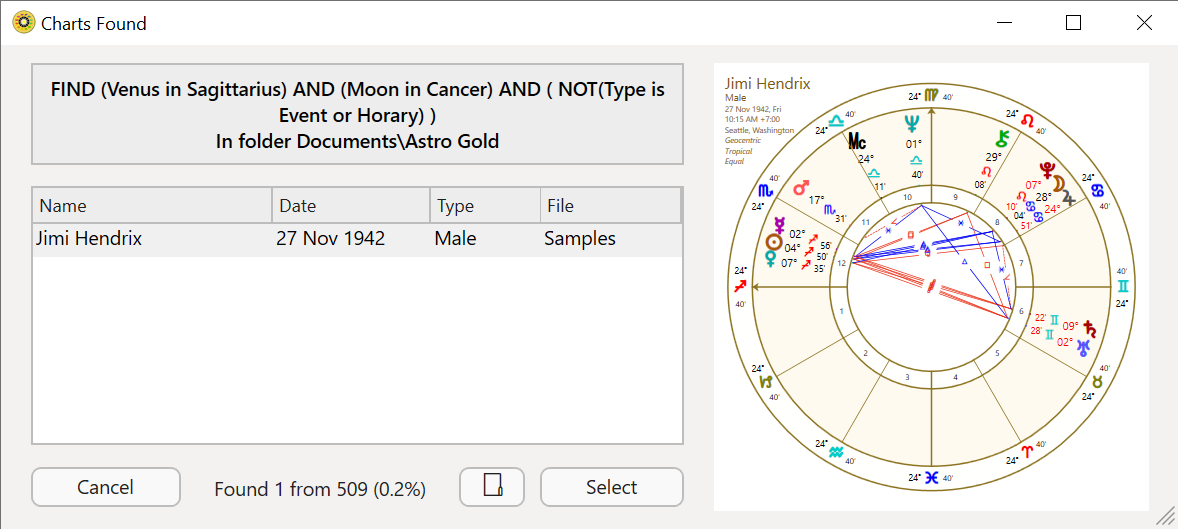The width and height of the screenshot is (1178, 529).
Task: Sort results by the Type column header
Action: (485, 205)
